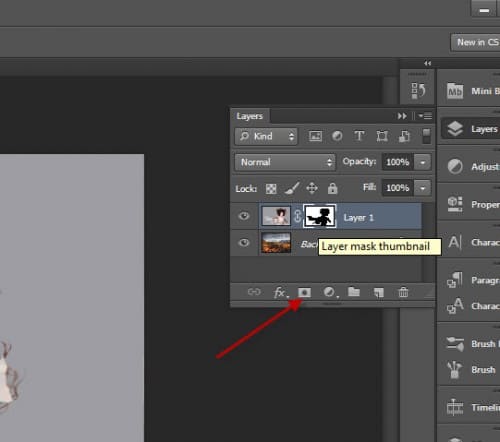Open the fx layer style menu
The height and width of the screenshot is (442, 500).
pyautogui.click(x=281, y=293)
